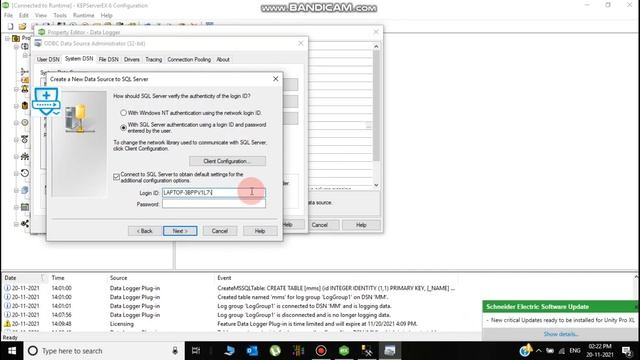Select the Project root icon in tree
This screenshot has width=640, height=360.
(x=16, y=38)
